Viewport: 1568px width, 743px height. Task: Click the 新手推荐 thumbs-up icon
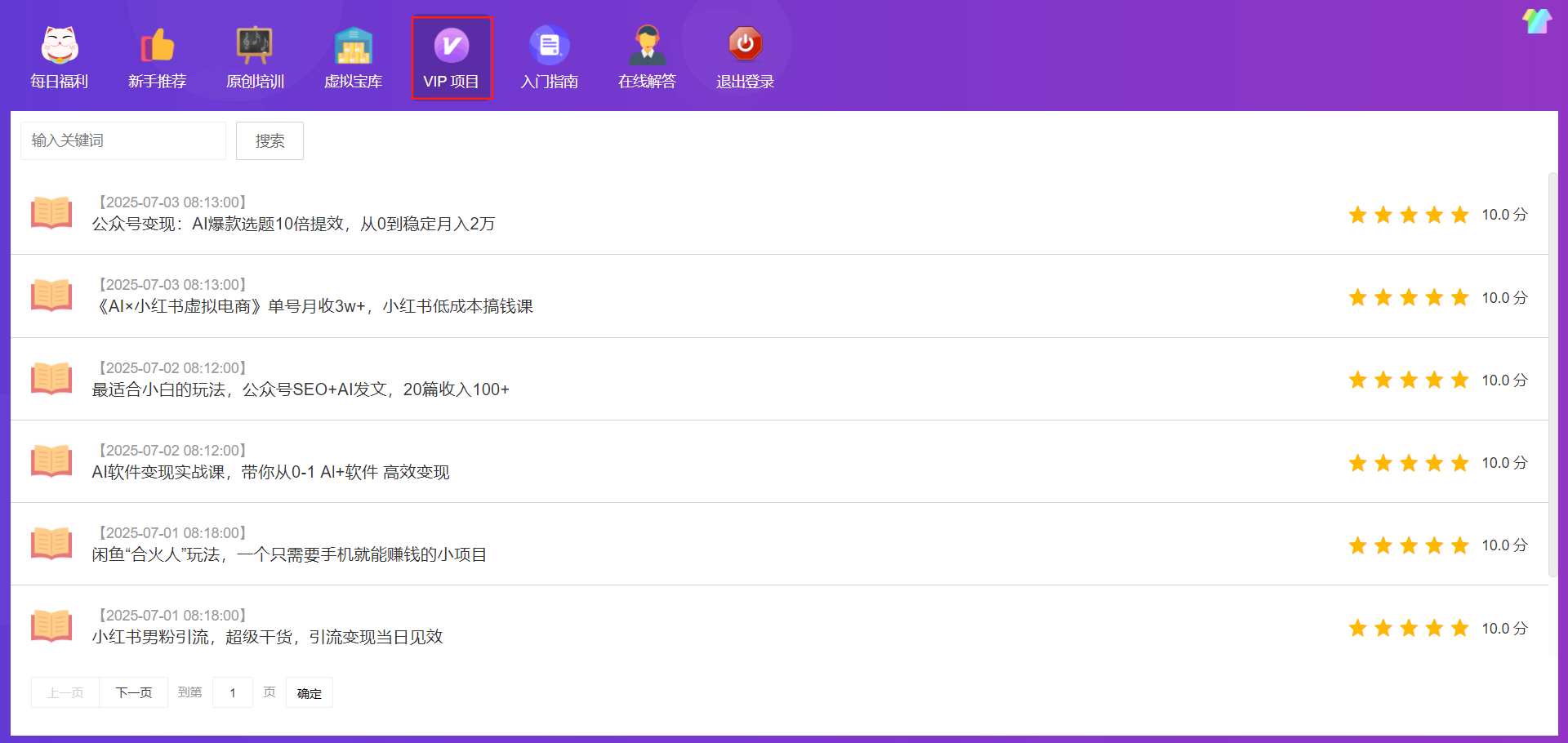pos(158,44)
